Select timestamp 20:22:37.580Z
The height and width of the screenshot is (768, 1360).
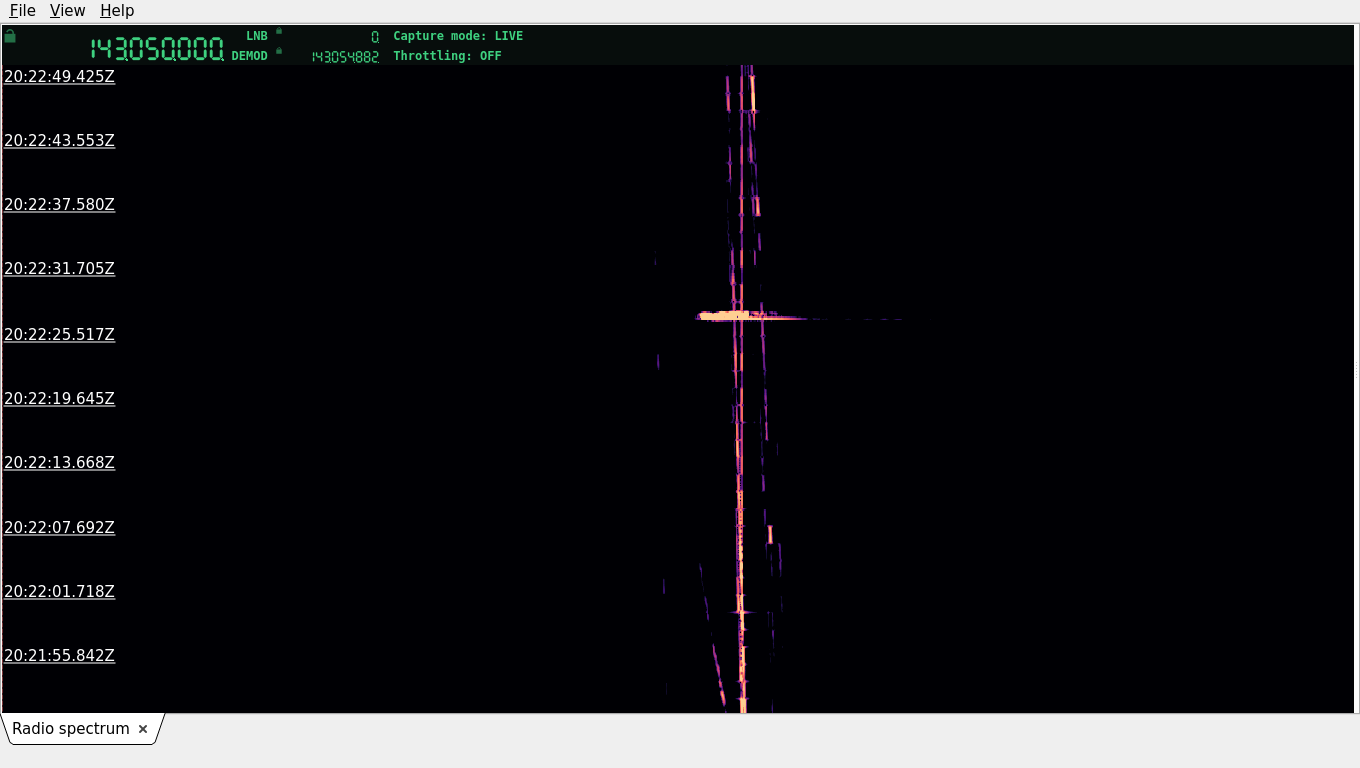click(x=59, y=205)
